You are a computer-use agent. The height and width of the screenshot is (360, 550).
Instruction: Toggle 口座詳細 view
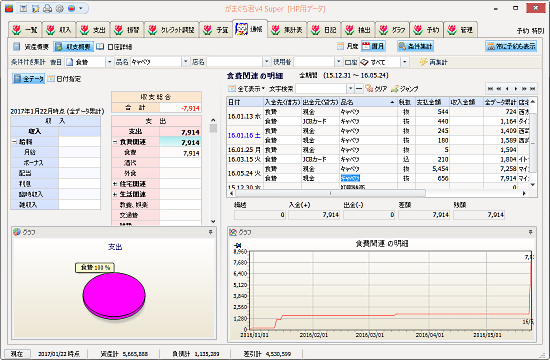click(114, 46)
